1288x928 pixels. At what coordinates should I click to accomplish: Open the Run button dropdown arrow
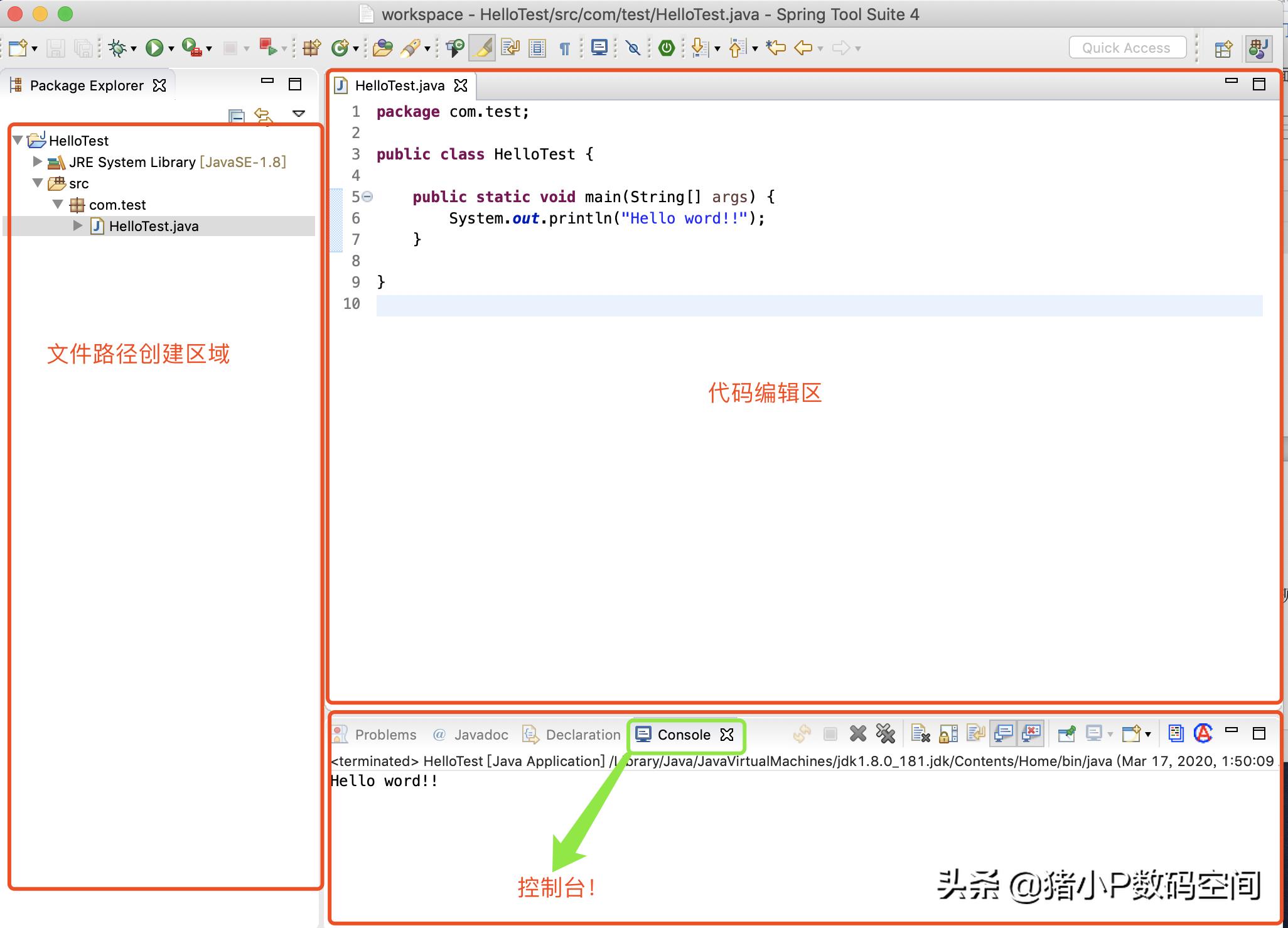tap(171, 48)
